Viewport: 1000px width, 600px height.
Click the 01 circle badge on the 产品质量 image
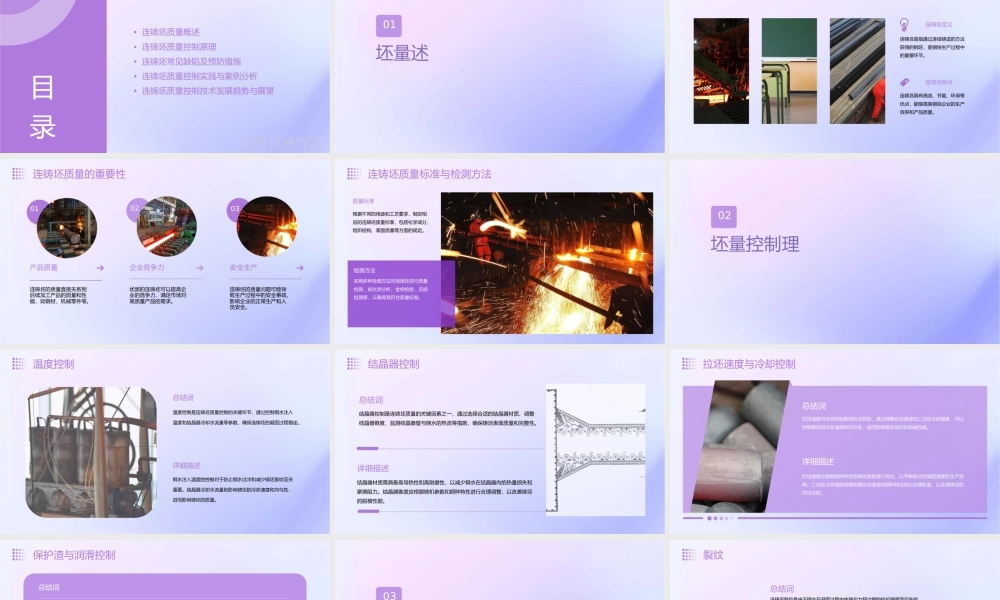tap(34, 209)
